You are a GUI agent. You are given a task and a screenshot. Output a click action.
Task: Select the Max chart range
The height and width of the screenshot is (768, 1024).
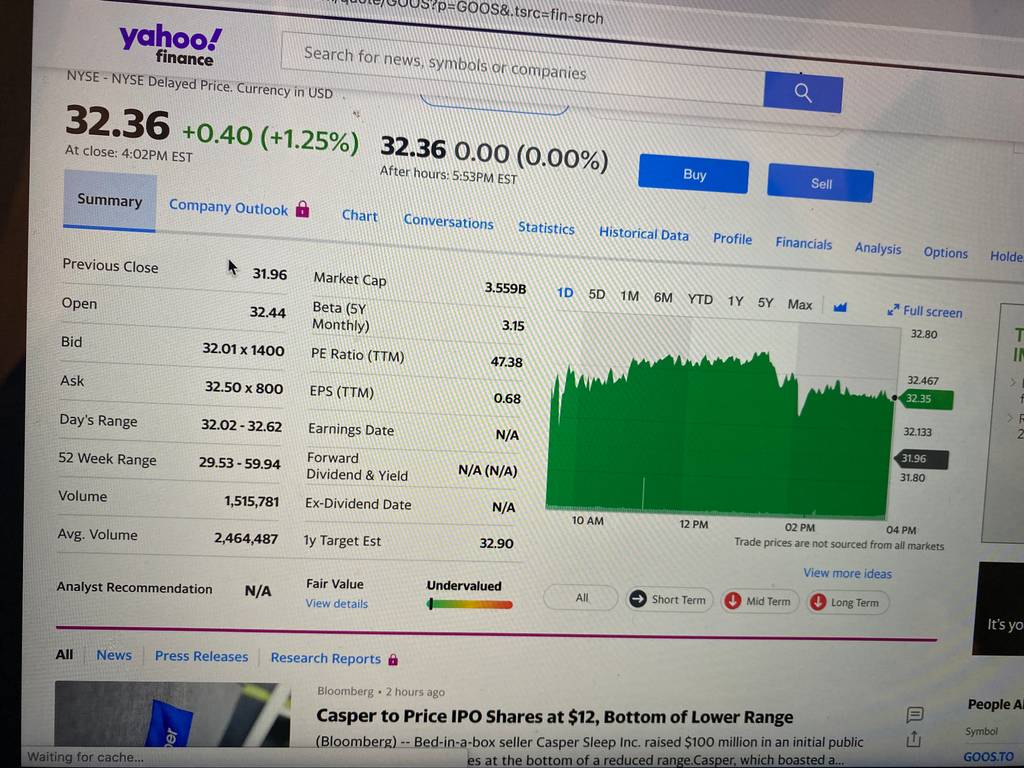(x=799, y=305)
